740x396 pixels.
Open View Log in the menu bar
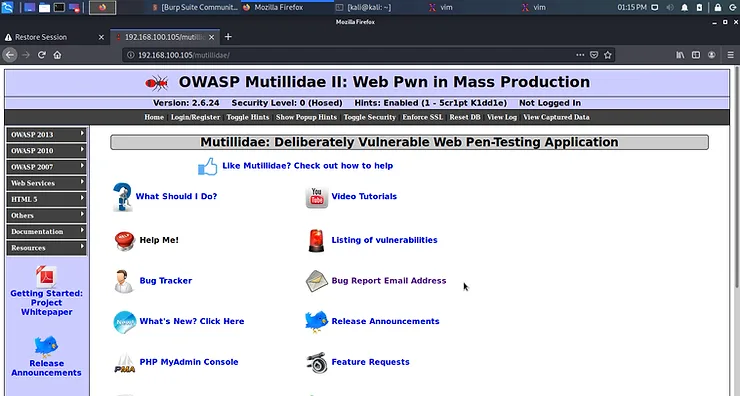point(502,117)
